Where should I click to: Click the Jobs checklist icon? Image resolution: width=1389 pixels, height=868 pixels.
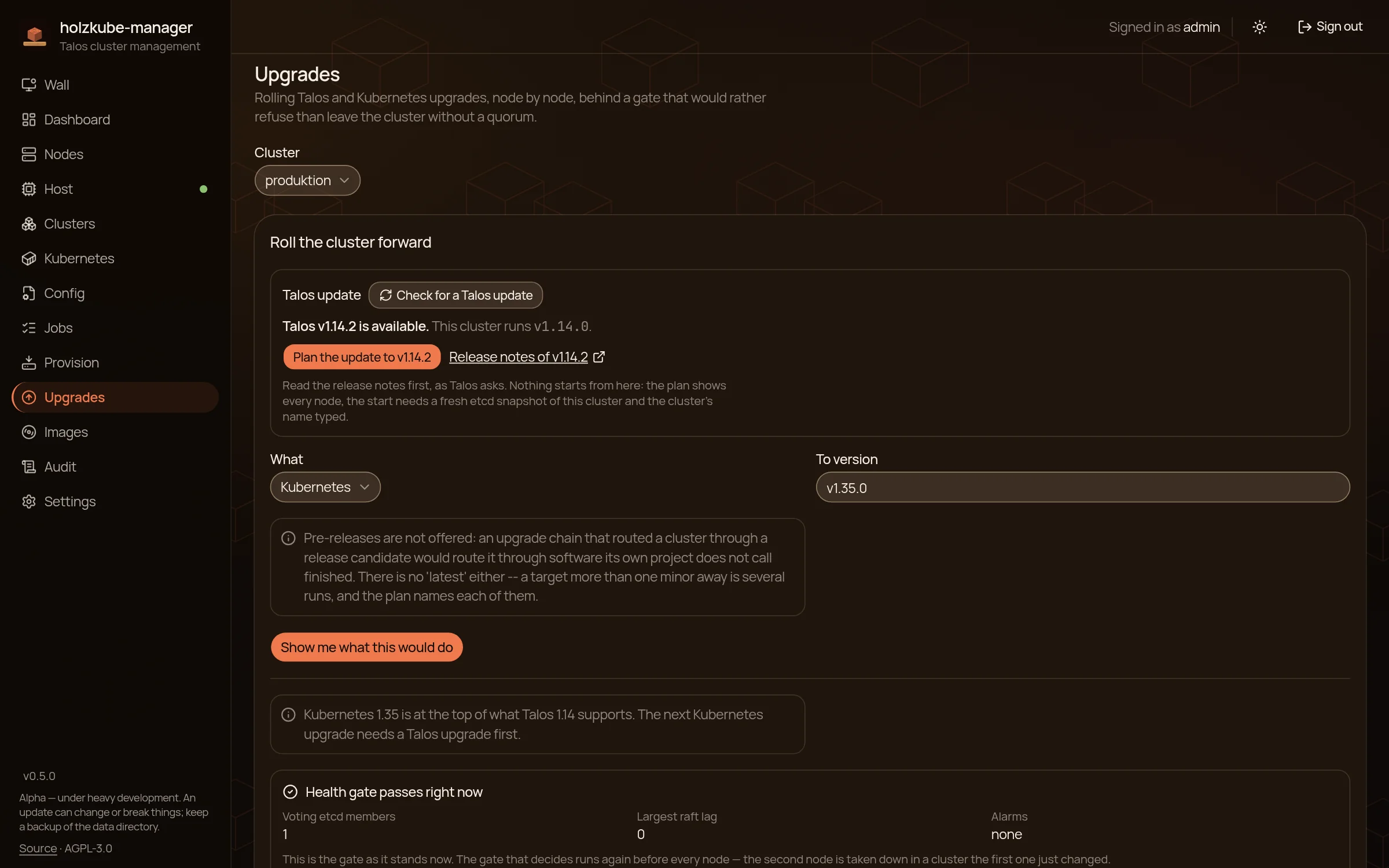pyautogui.click(x=29, y=328)
